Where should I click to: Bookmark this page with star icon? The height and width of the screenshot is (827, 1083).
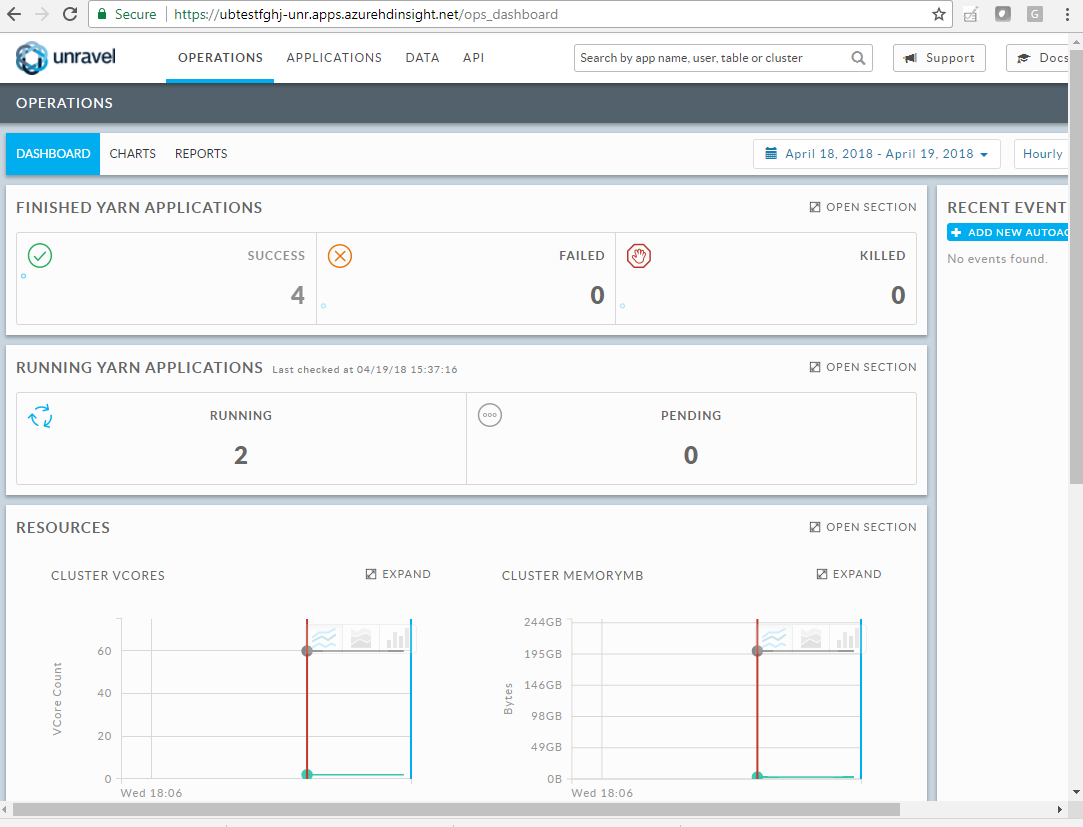pos(938,14)
